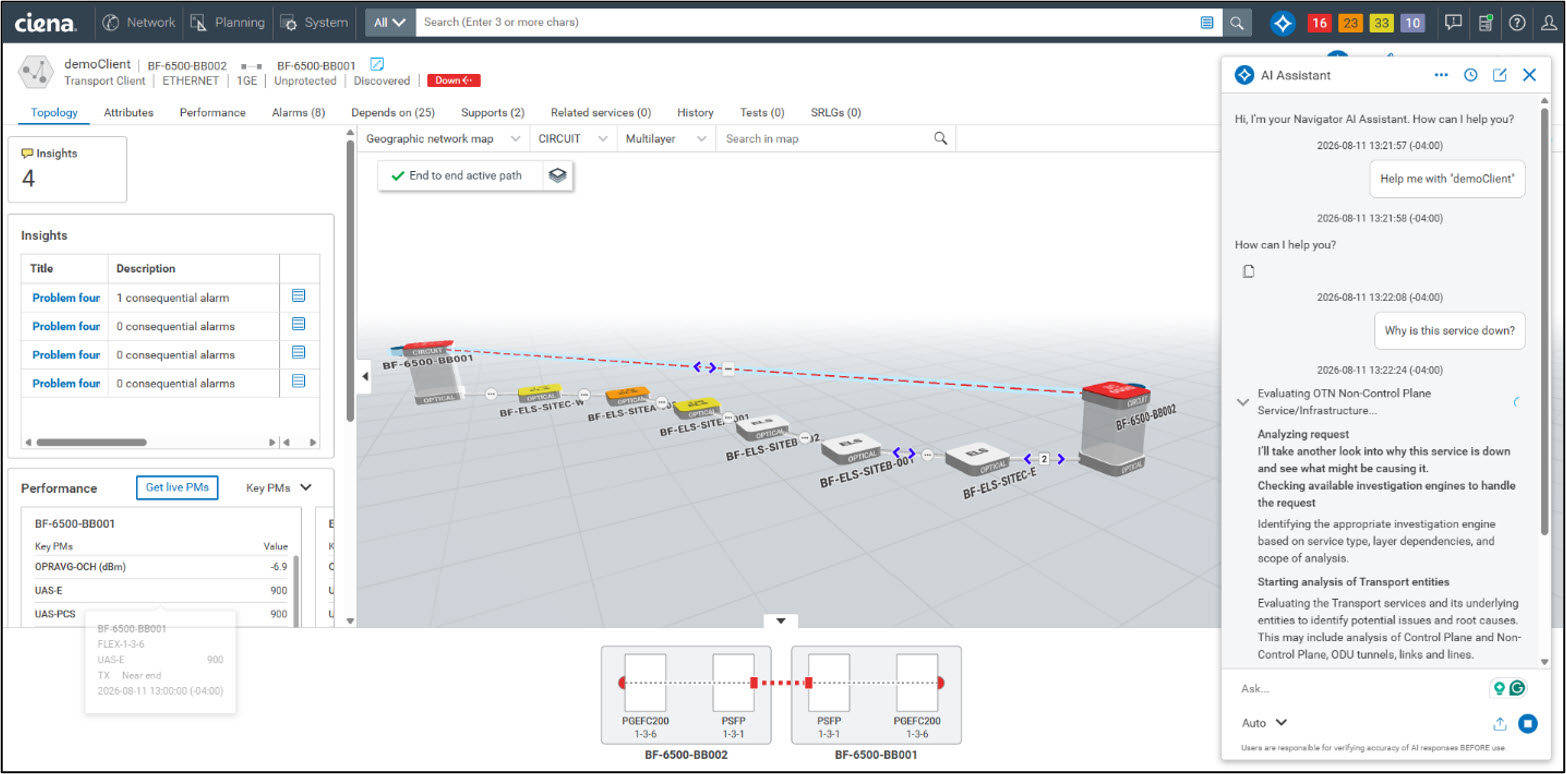Image resolution: width=1566 pixels, height=774 pixels.
Task: Open the Auto mode dropdown in AI Assistant
Action: [x=1264, y=723]
